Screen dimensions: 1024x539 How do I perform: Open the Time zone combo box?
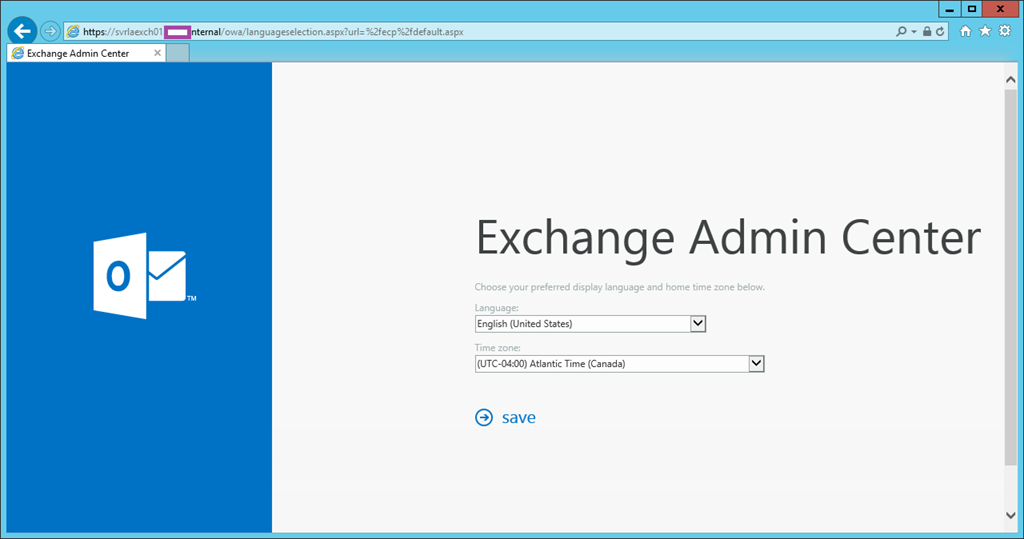[619, 364]
